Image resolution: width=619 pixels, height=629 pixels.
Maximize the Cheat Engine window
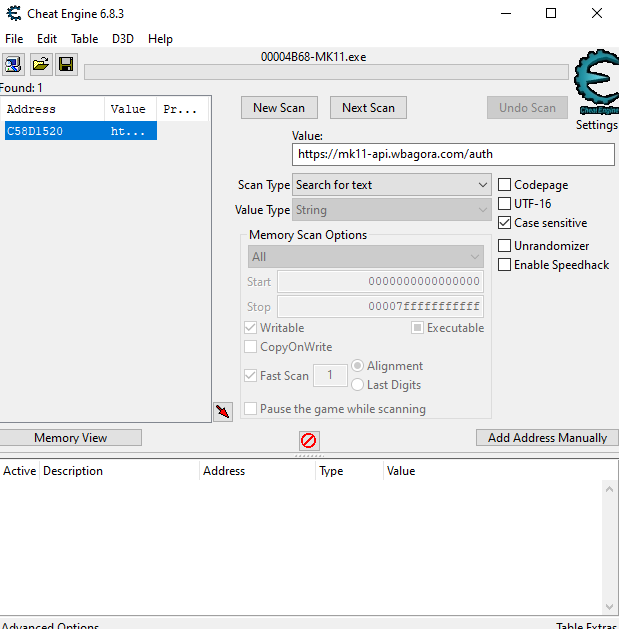551,14
